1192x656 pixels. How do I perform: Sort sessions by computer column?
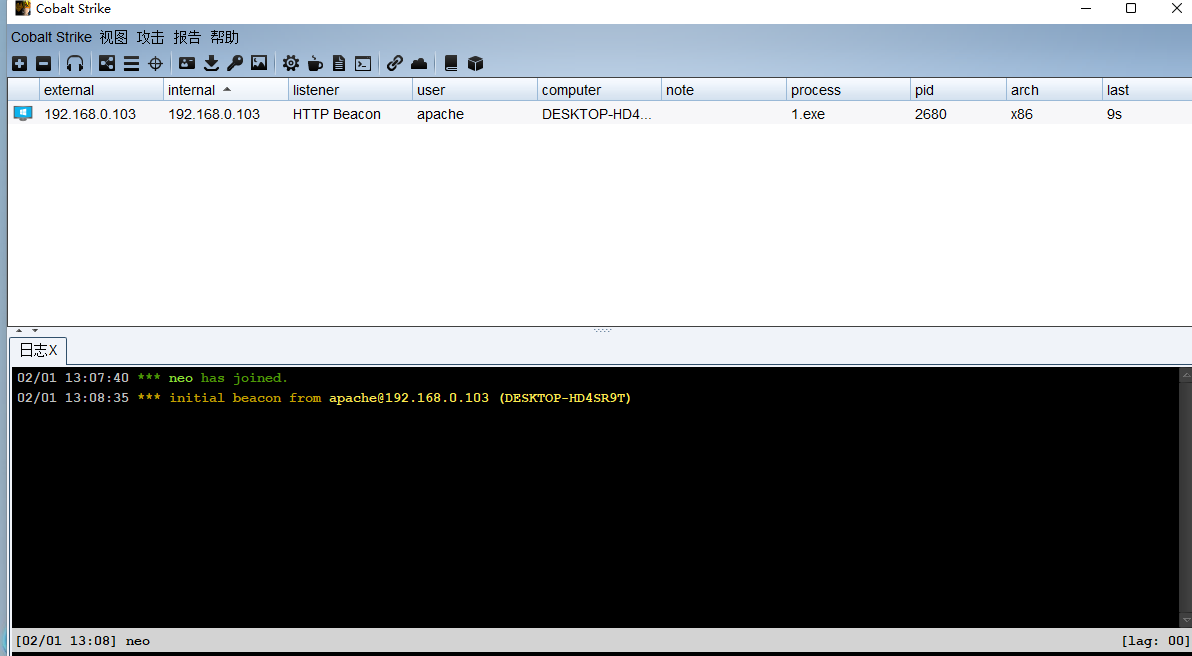click(600, 90)
